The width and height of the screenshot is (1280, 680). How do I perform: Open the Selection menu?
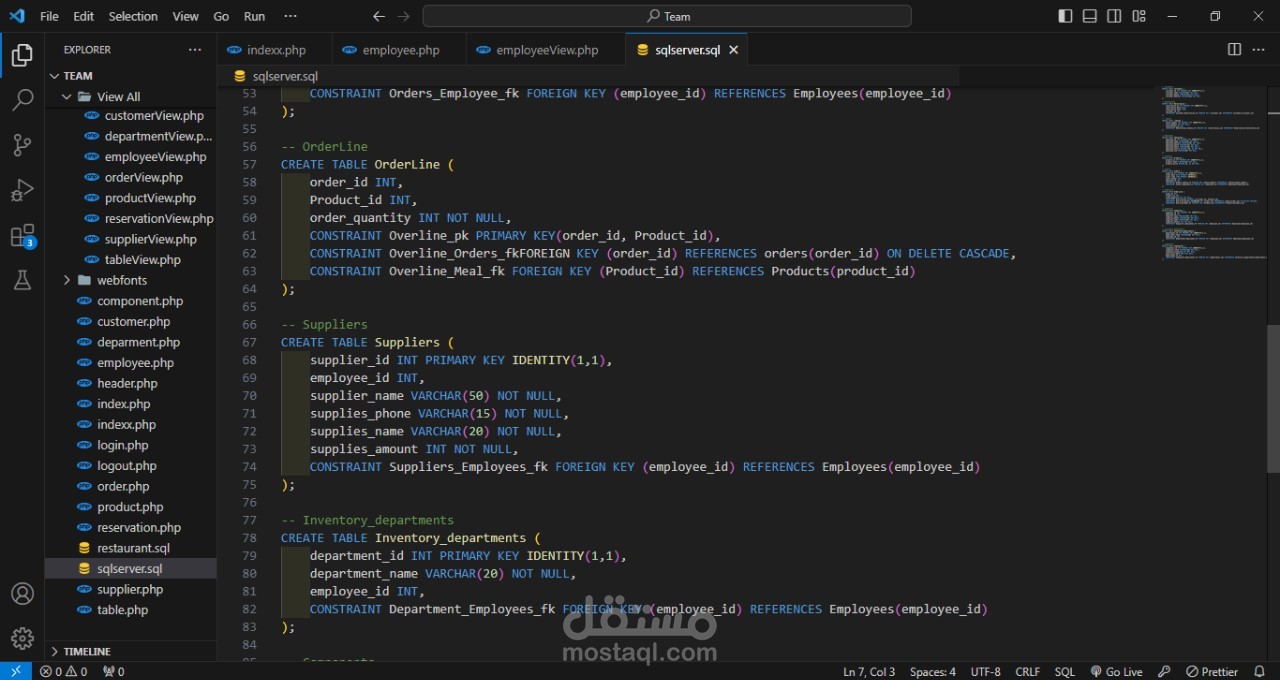(133, 16)
